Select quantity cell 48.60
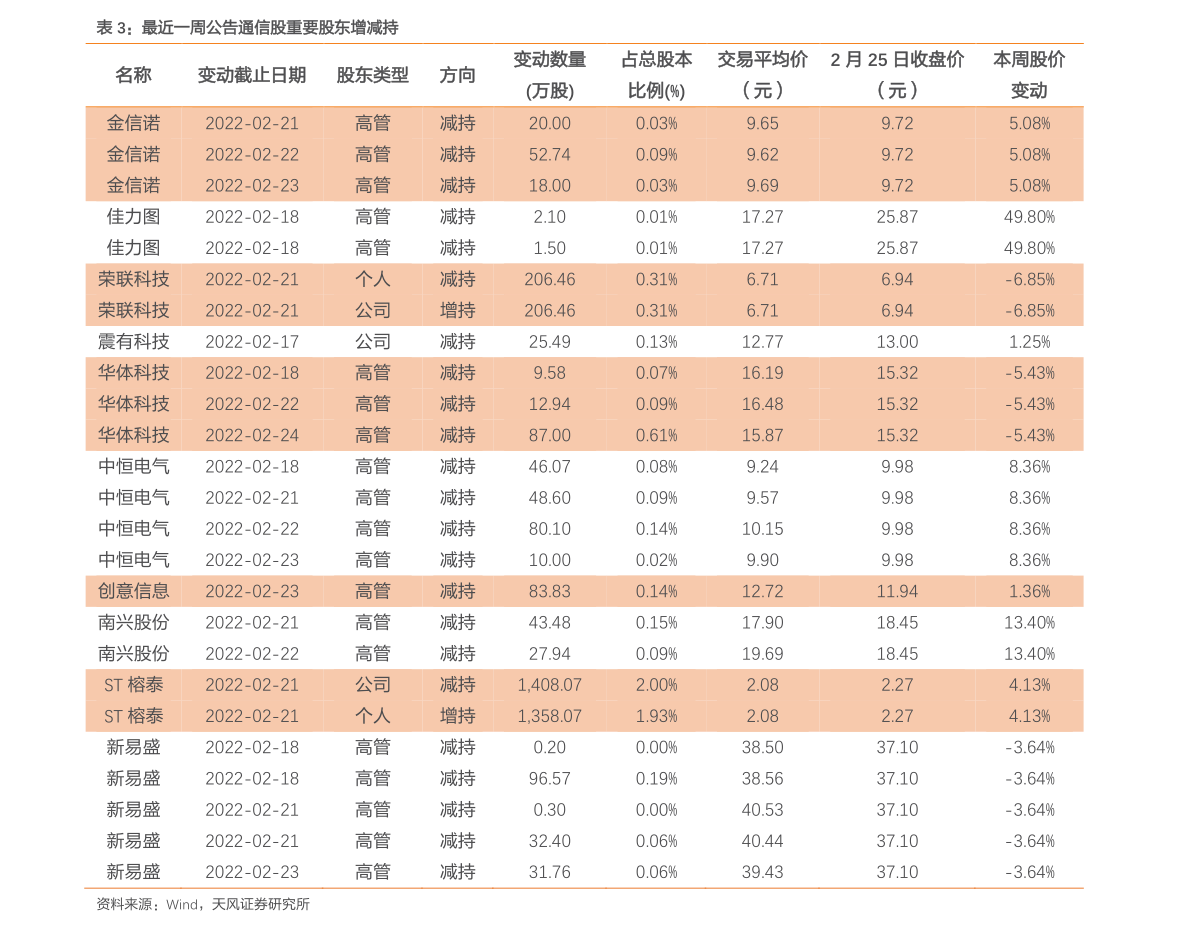Image resolution: width=1191 pixels, height=932 pixels. click(549, 498)
